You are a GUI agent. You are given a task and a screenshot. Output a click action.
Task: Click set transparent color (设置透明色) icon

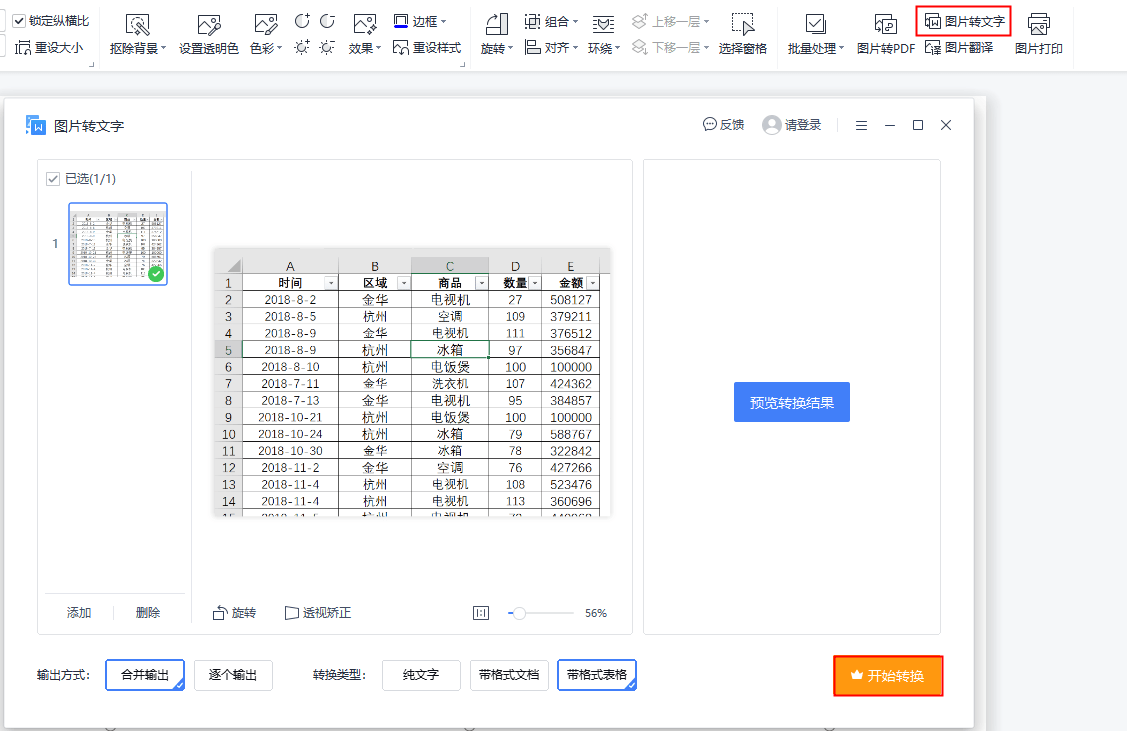point(208,25)
